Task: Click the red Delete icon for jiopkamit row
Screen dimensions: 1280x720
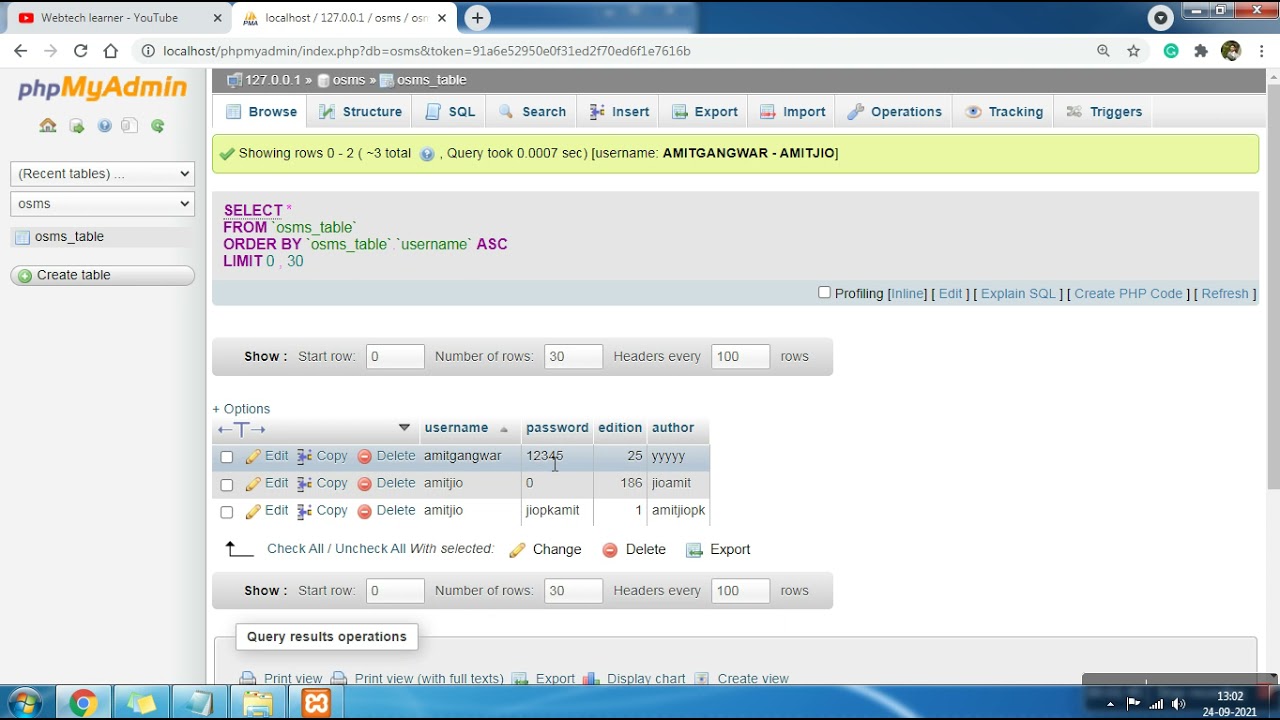Action: [365, 511]
